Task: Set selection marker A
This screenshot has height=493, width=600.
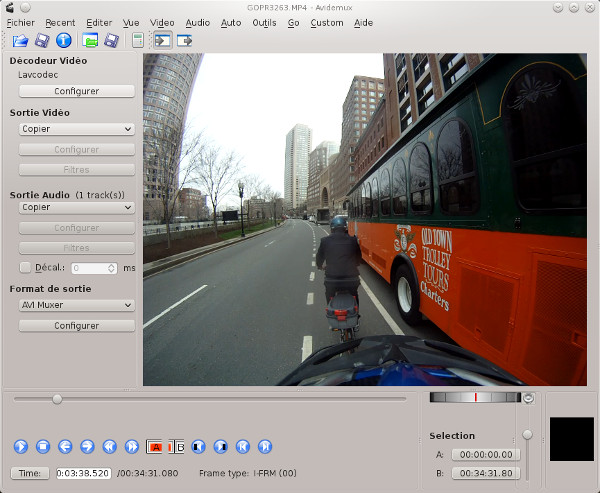Action: [156, 446]
